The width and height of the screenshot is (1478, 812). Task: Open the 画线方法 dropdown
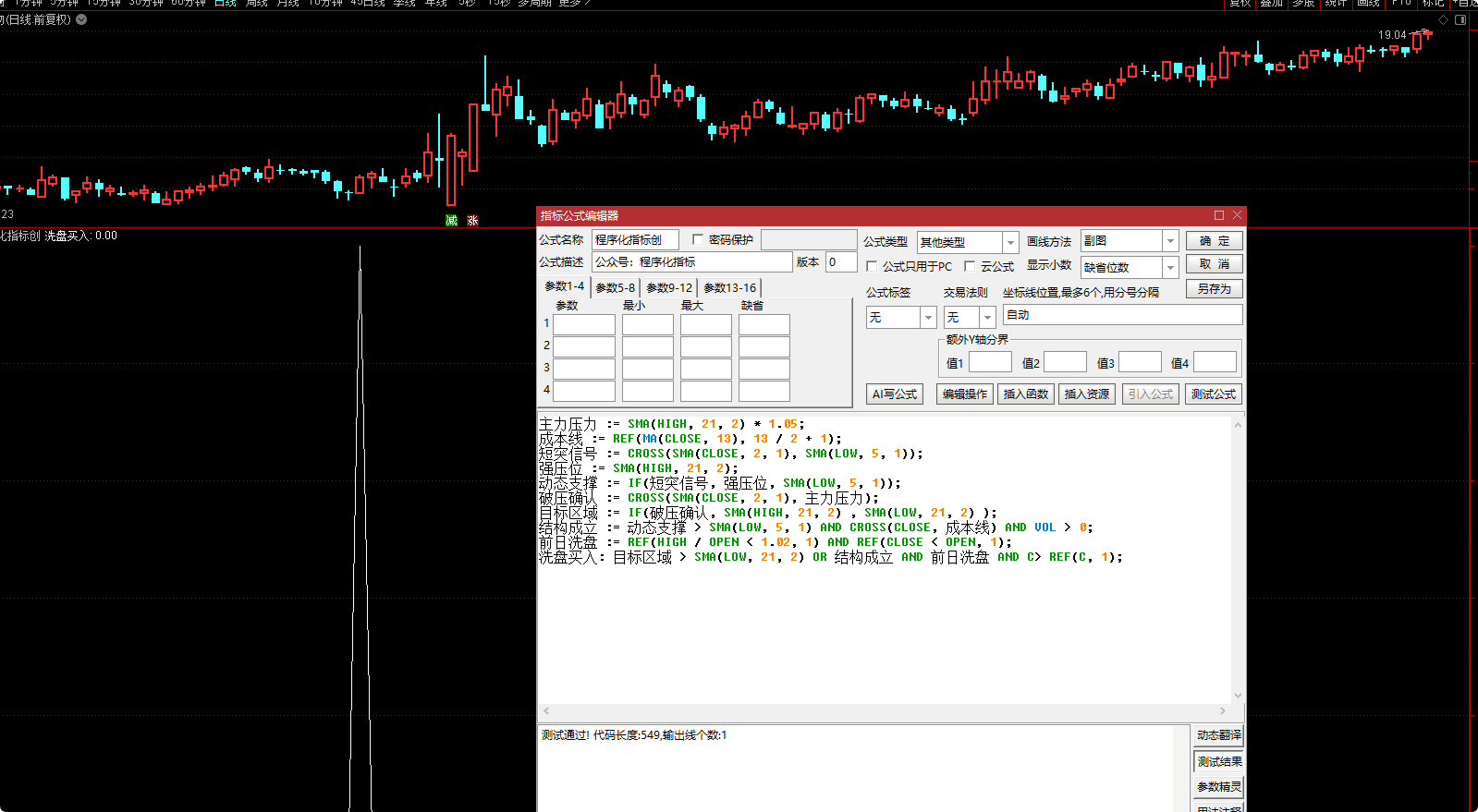[x=1170, y=241]
